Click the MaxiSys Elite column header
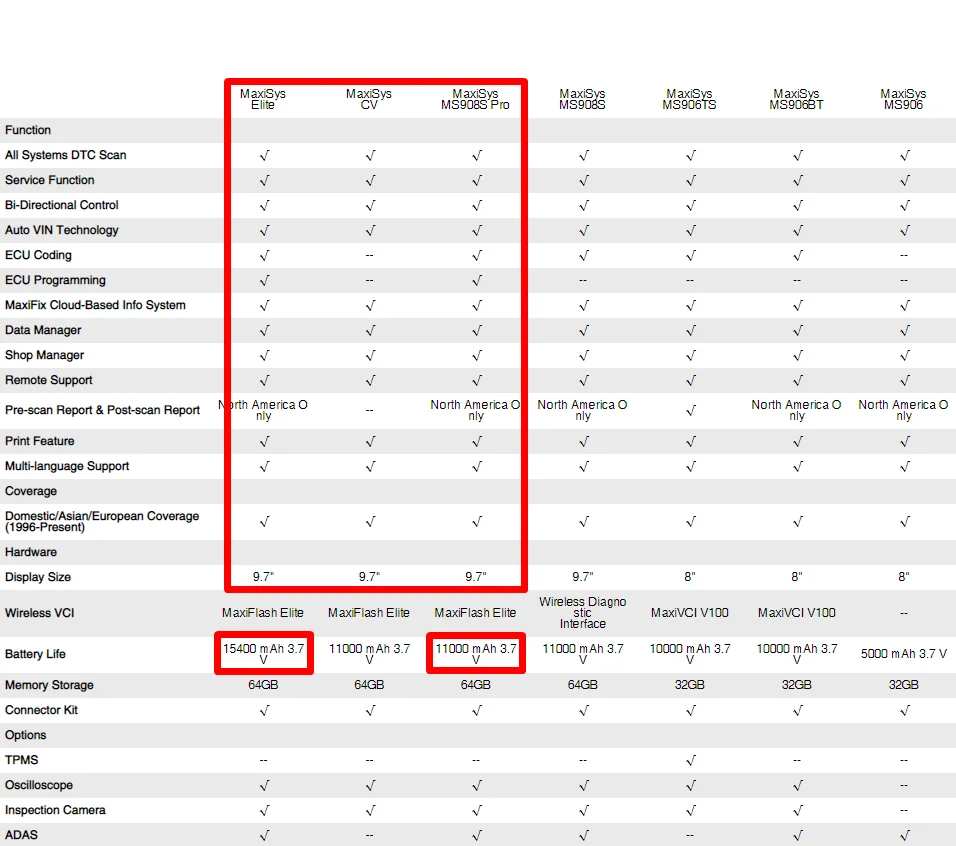Screen dimensions: 956x846 (263, 99)
